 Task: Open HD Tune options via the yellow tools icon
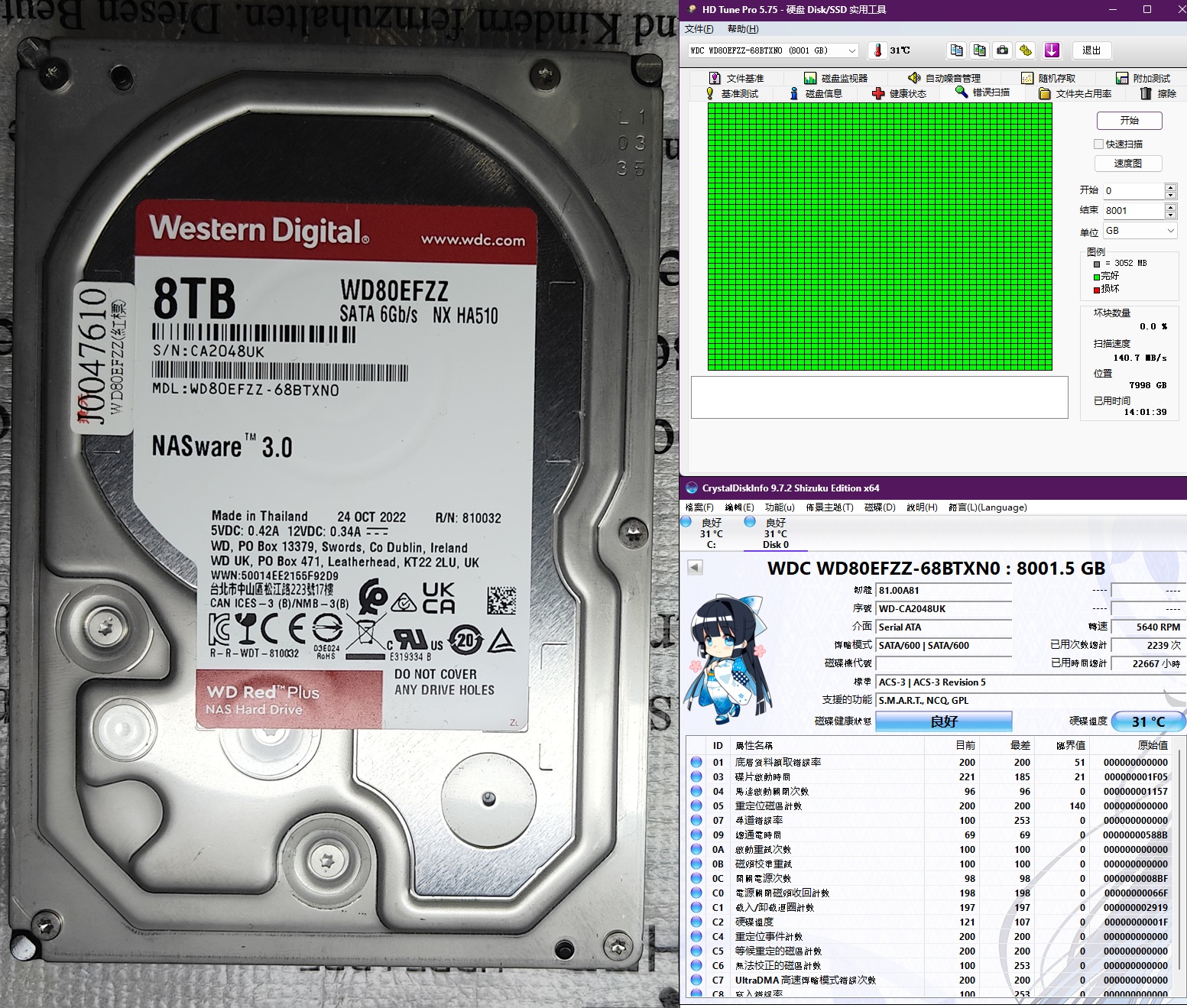[1026, 50]
